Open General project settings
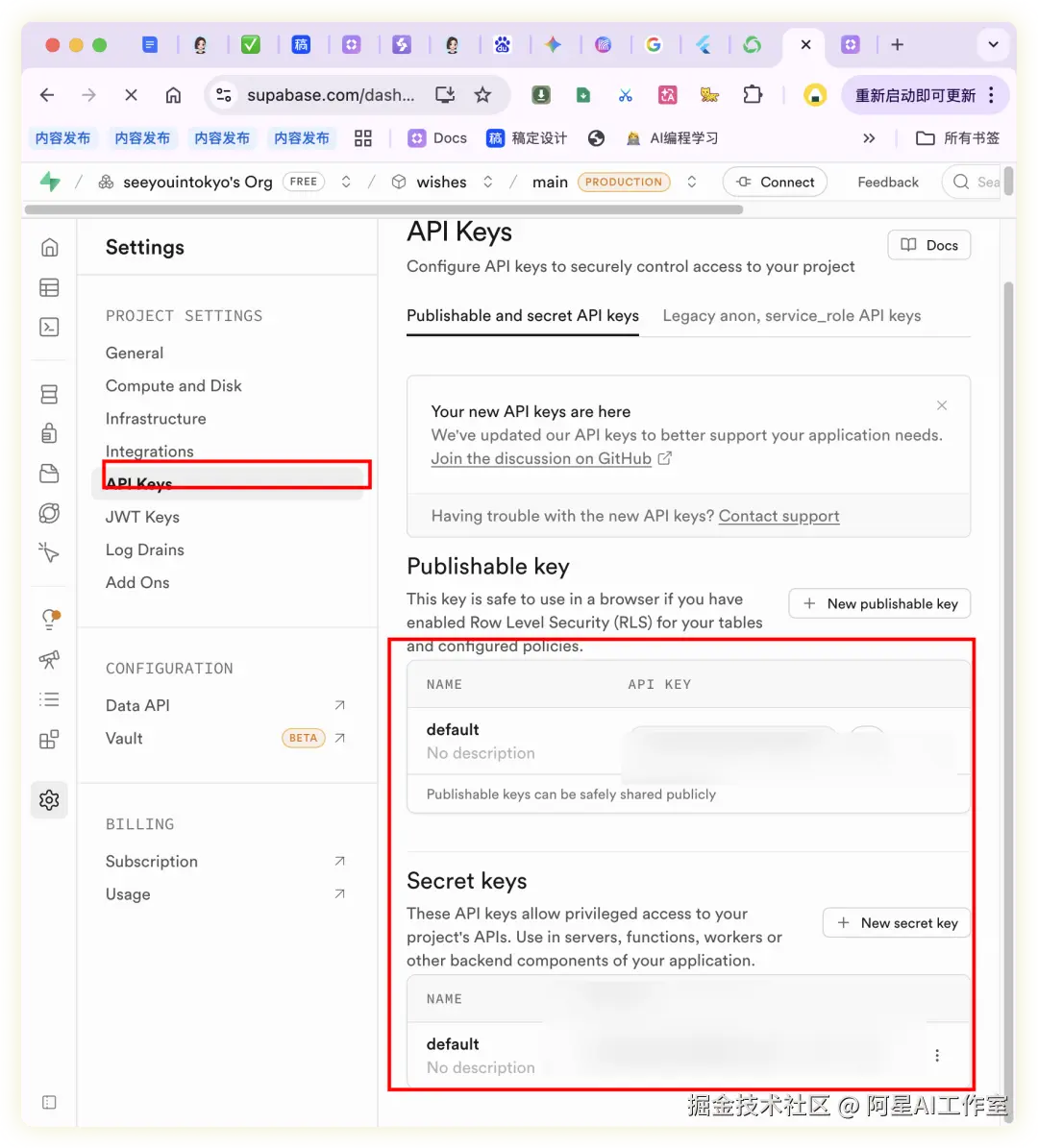 (x=134, y=353)
